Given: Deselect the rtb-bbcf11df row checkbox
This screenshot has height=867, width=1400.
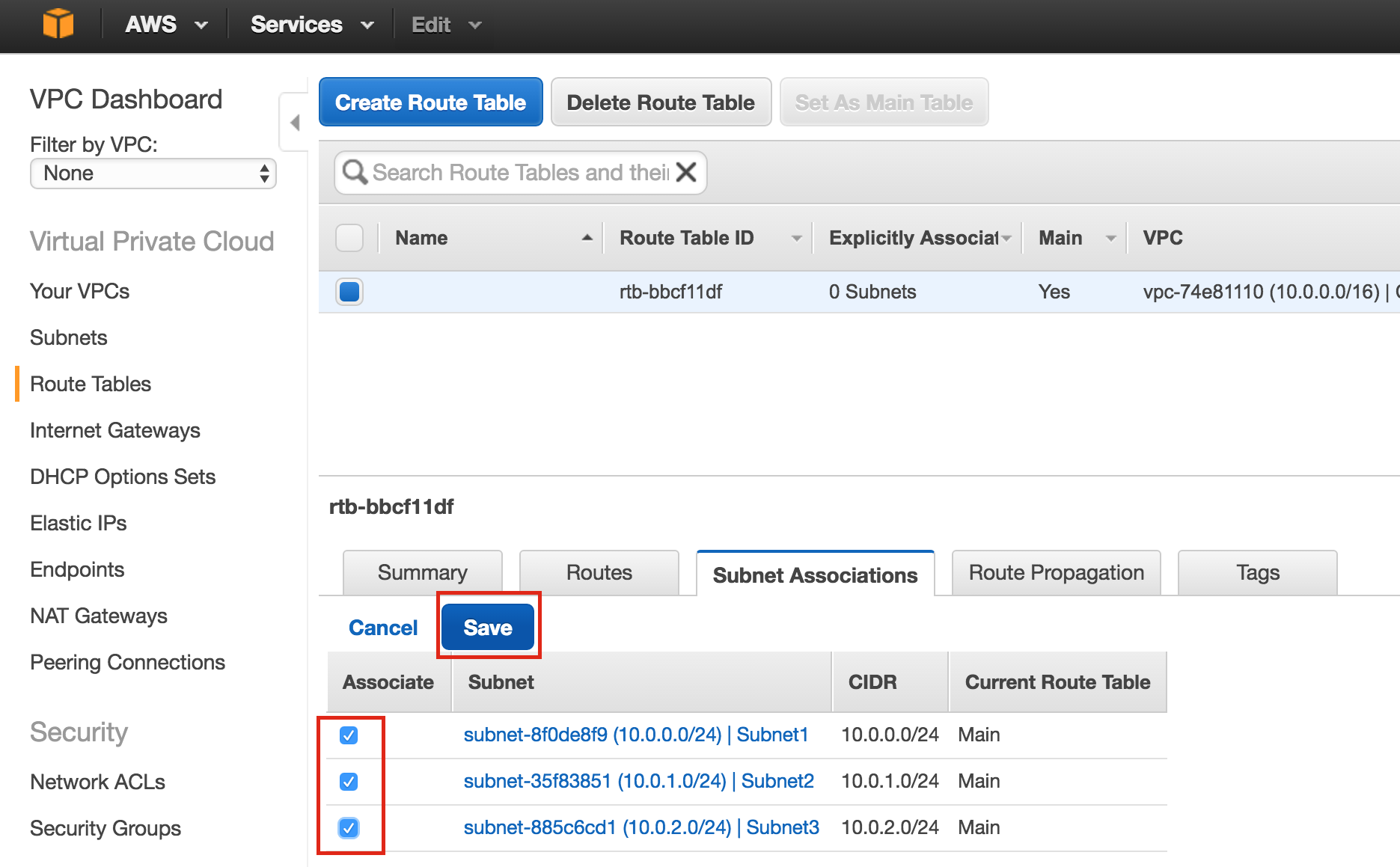Looking at the screenshot, I should click(x=349, y=292).
